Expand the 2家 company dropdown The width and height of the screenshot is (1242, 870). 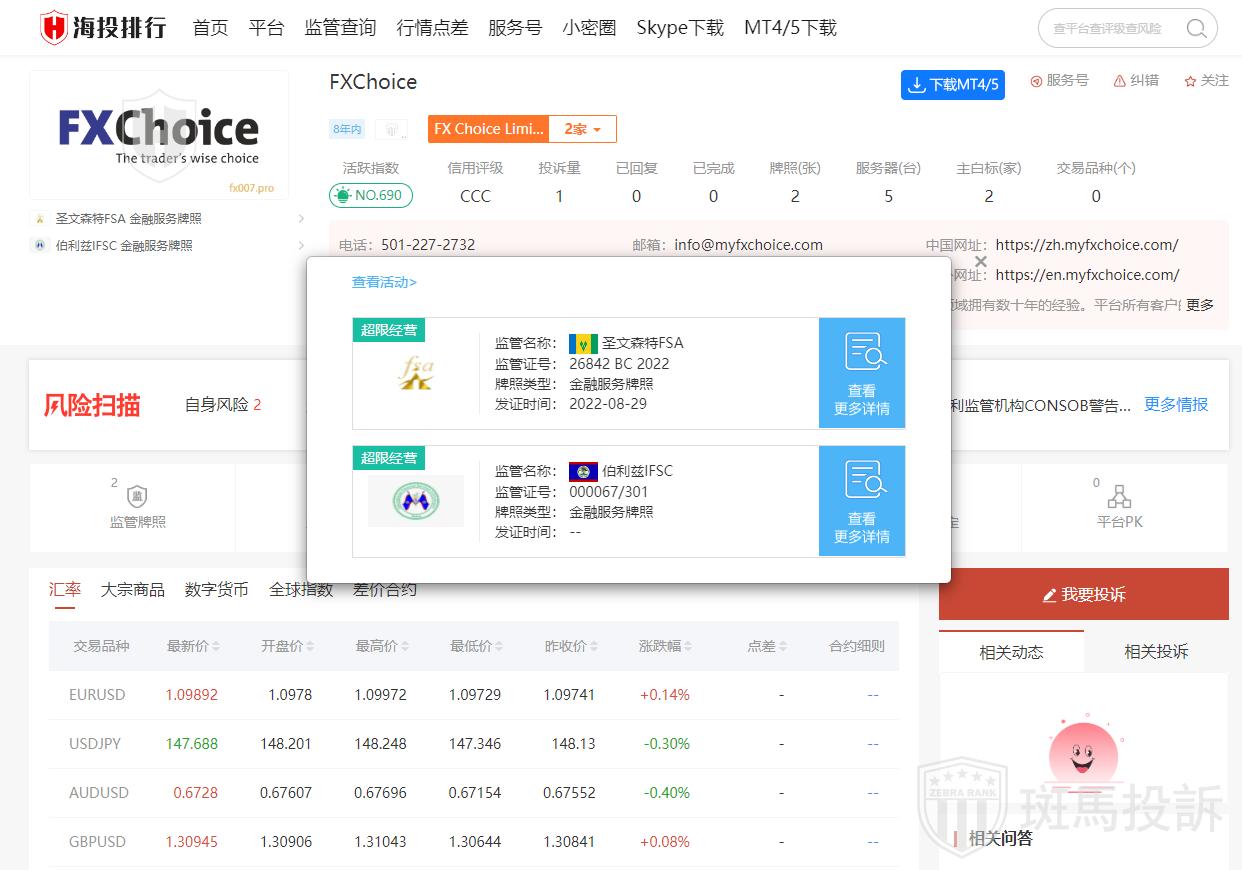(583, 129)
